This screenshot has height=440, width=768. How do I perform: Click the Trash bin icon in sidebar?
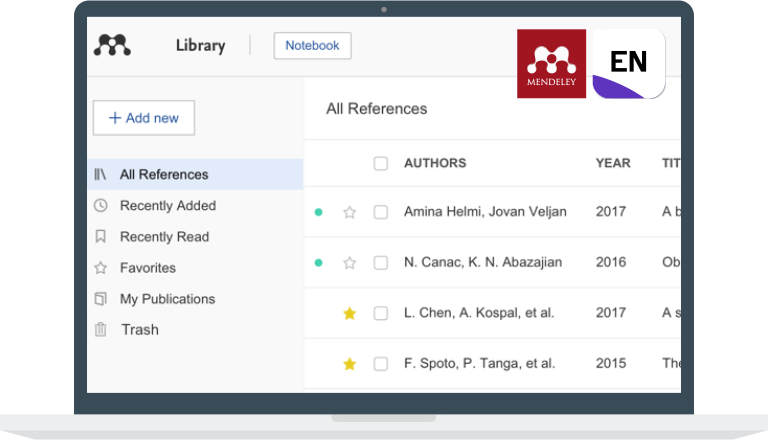coord(100,329)
